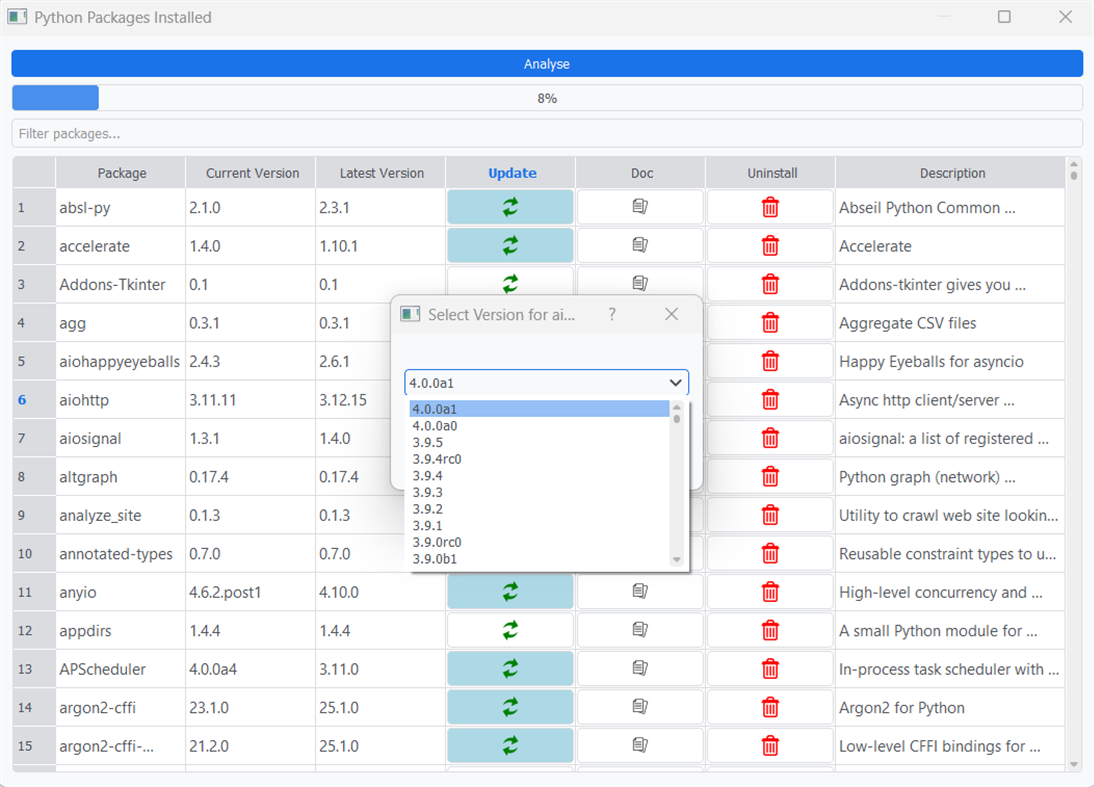Viewport: 1094px width, 787px height.
Task: Uninstall APScheduler with trash icon
Action: [770, 668]
